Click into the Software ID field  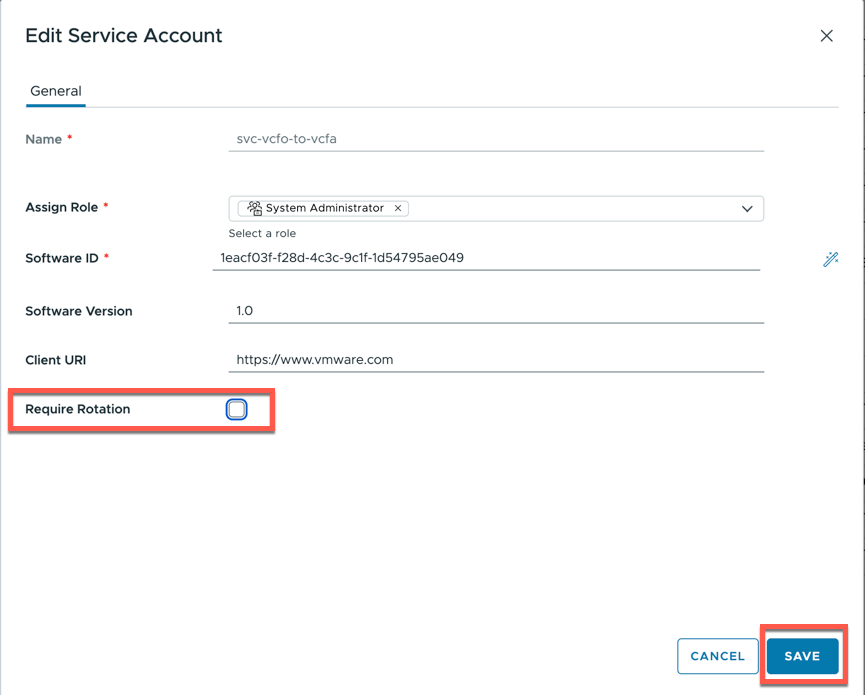click(x=486, y=258)
